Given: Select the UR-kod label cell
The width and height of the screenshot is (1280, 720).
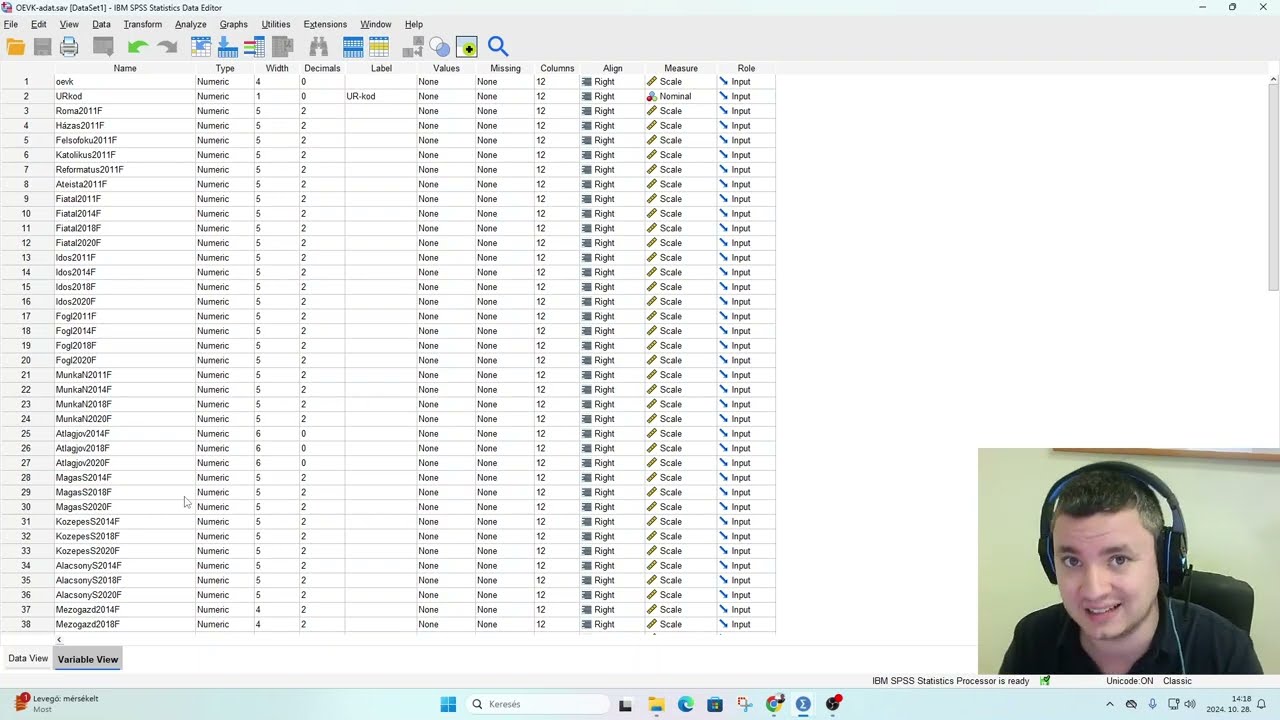Looking at the screenshot, I should pos(381,96).
